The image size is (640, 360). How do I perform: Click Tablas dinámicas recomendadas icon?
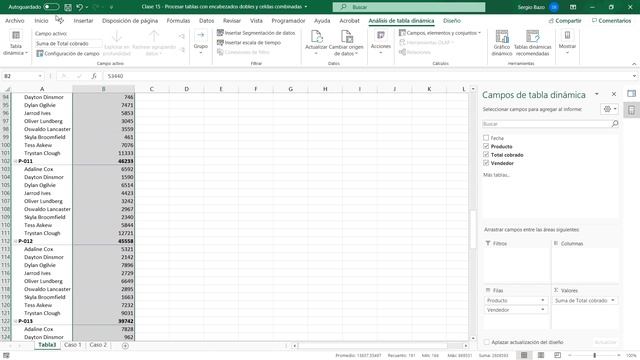tap(533, 37)
